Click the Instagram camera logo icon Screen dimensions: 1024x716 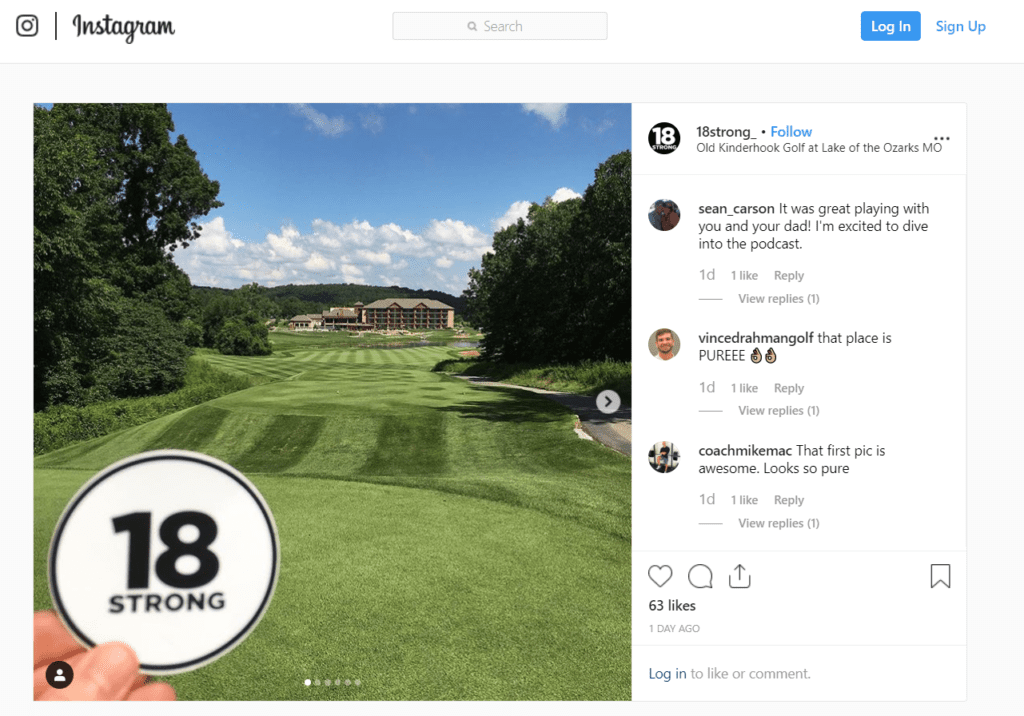coord(27,26)
